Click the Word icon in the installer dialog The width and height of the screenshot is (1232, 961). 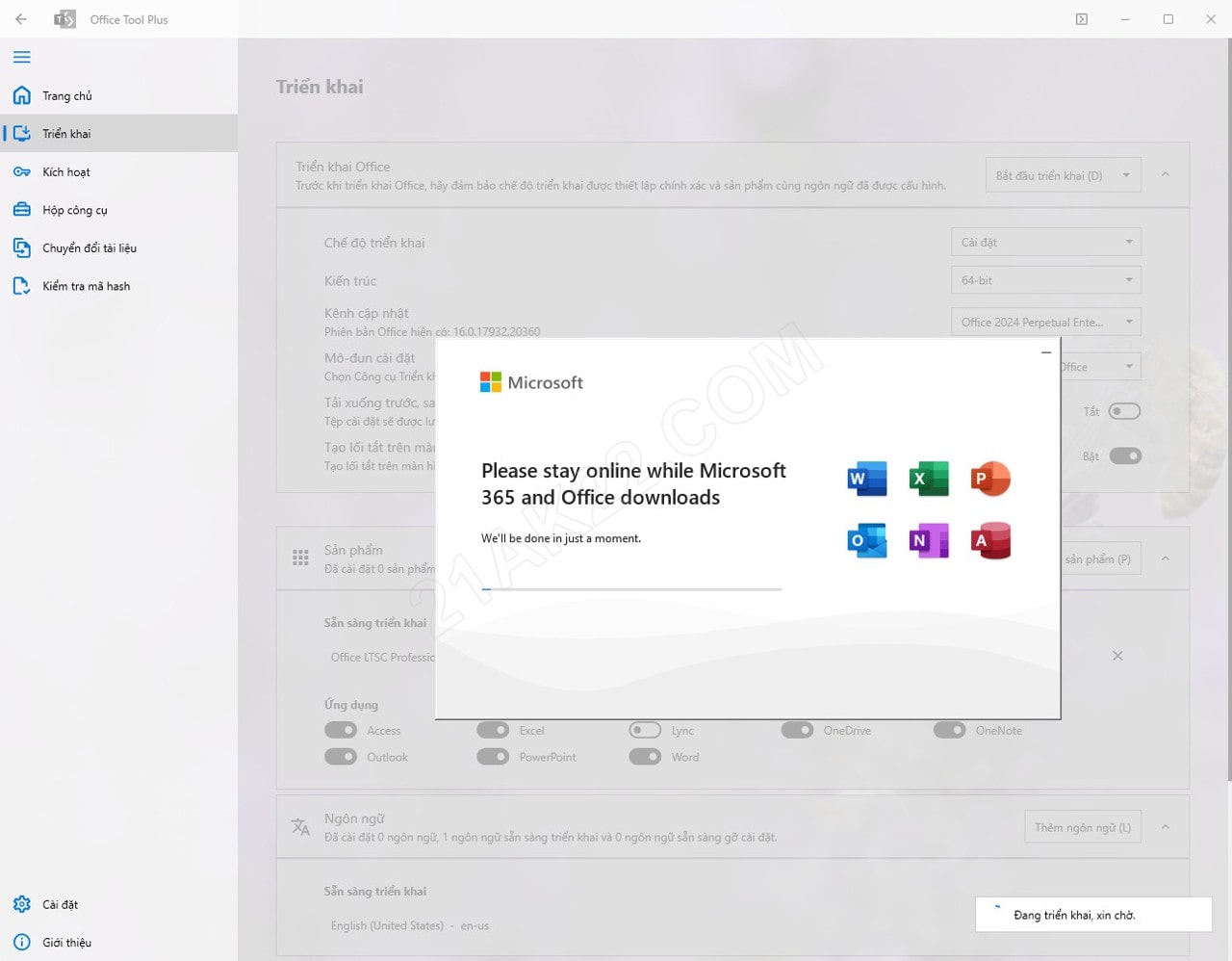coord(867,479)
